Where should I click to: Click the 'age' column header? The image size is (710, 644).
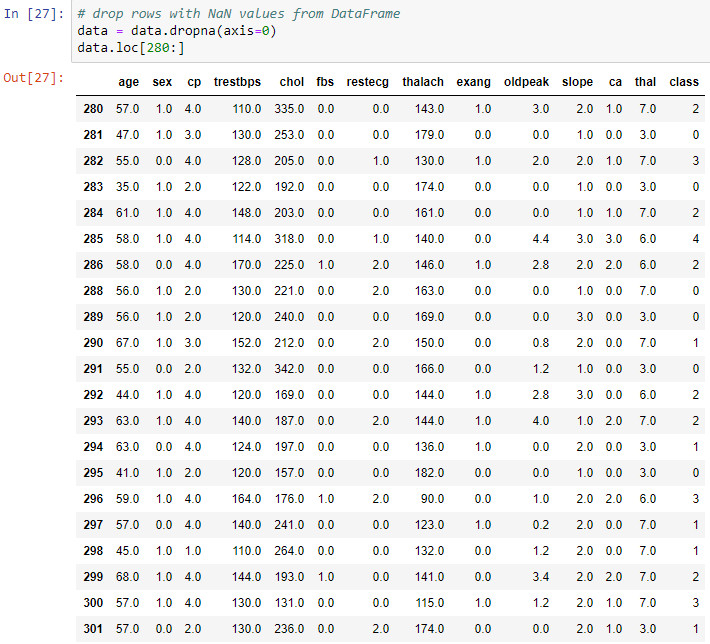[129, 82]
